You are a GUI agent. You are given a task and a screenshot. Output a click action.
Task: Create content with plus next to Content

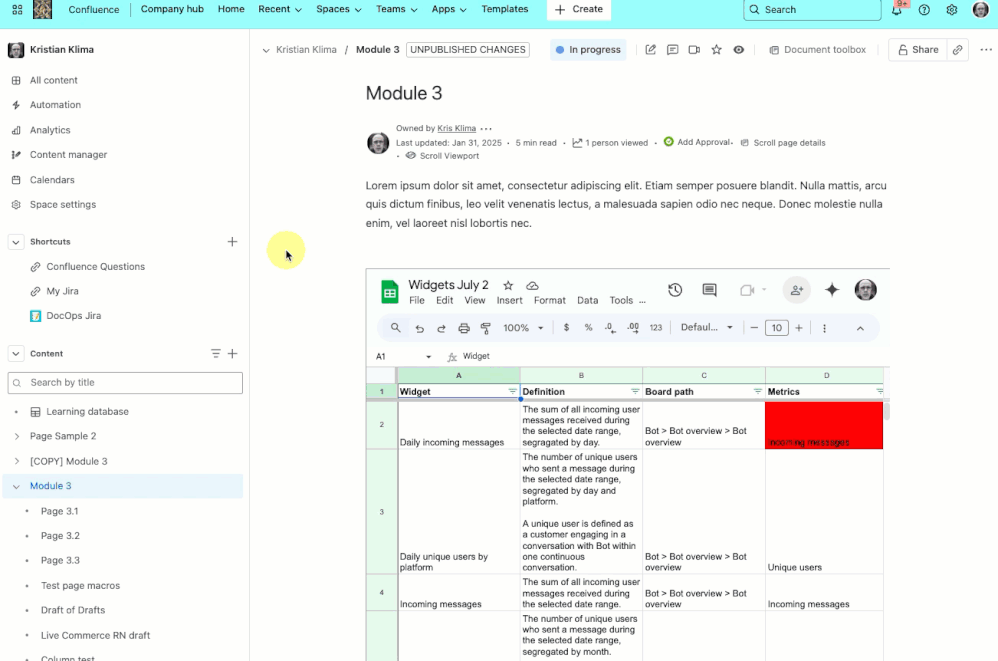(233, 354)
